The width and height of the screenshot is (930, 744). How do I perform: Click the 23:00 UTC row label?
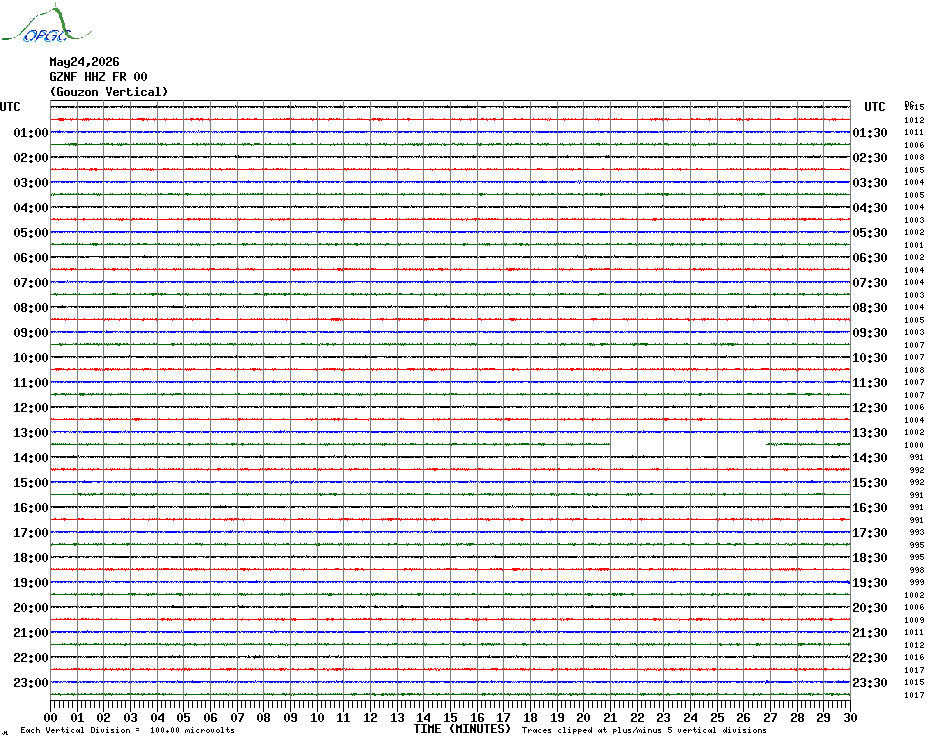click(31, 682)
